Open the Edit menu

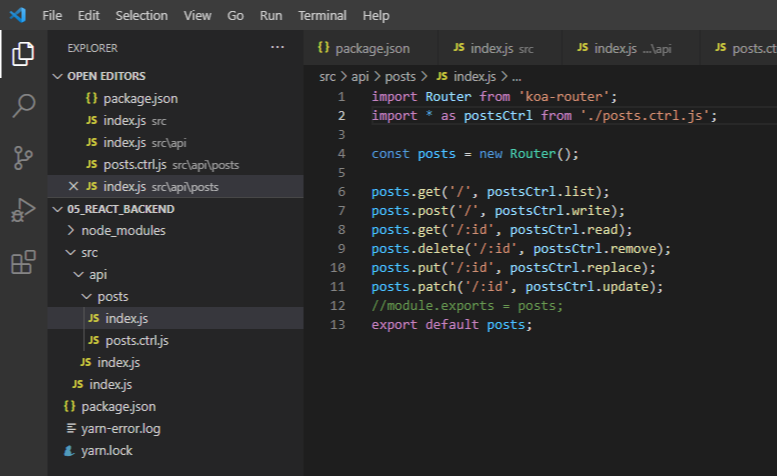[89, 15]
